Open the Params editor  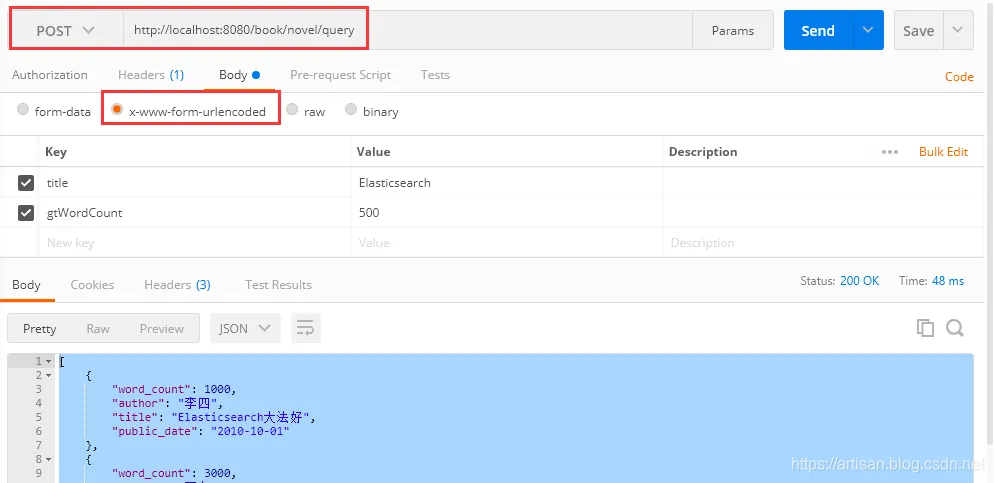pos(732,30)
